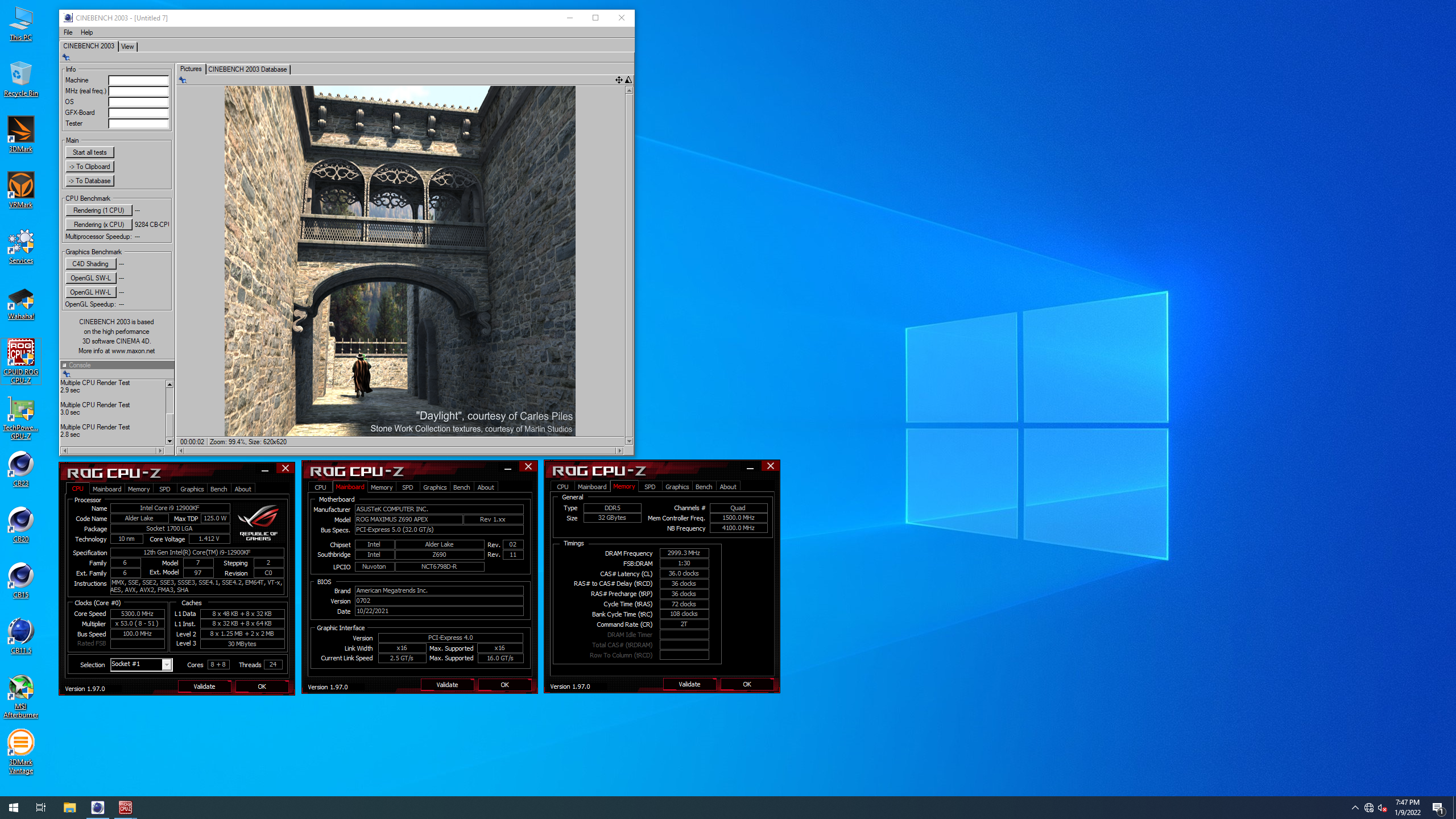Select Pictures tab
This screenshot has height=819, width=1456.
191,69
